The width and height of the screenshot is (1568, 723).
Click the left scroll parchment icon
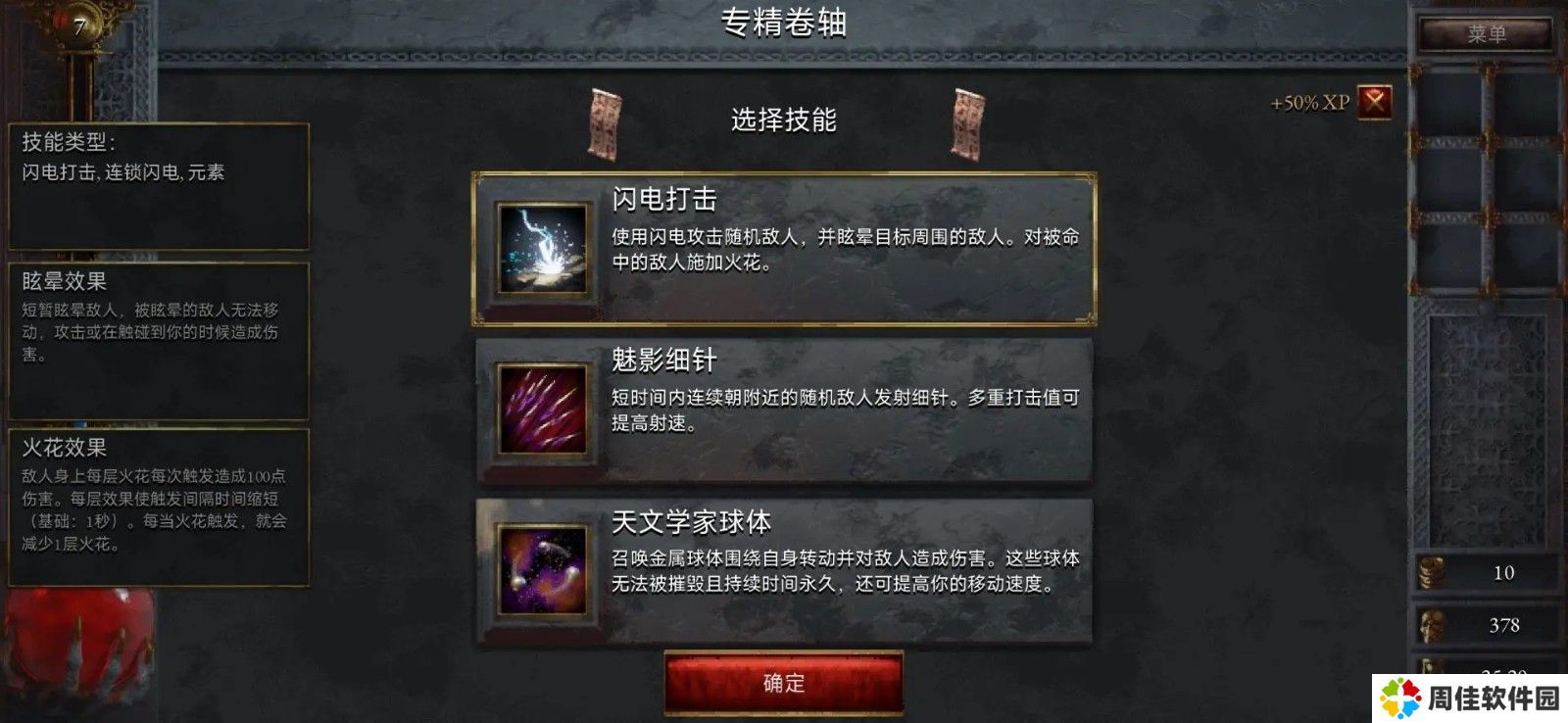(604, 123)
